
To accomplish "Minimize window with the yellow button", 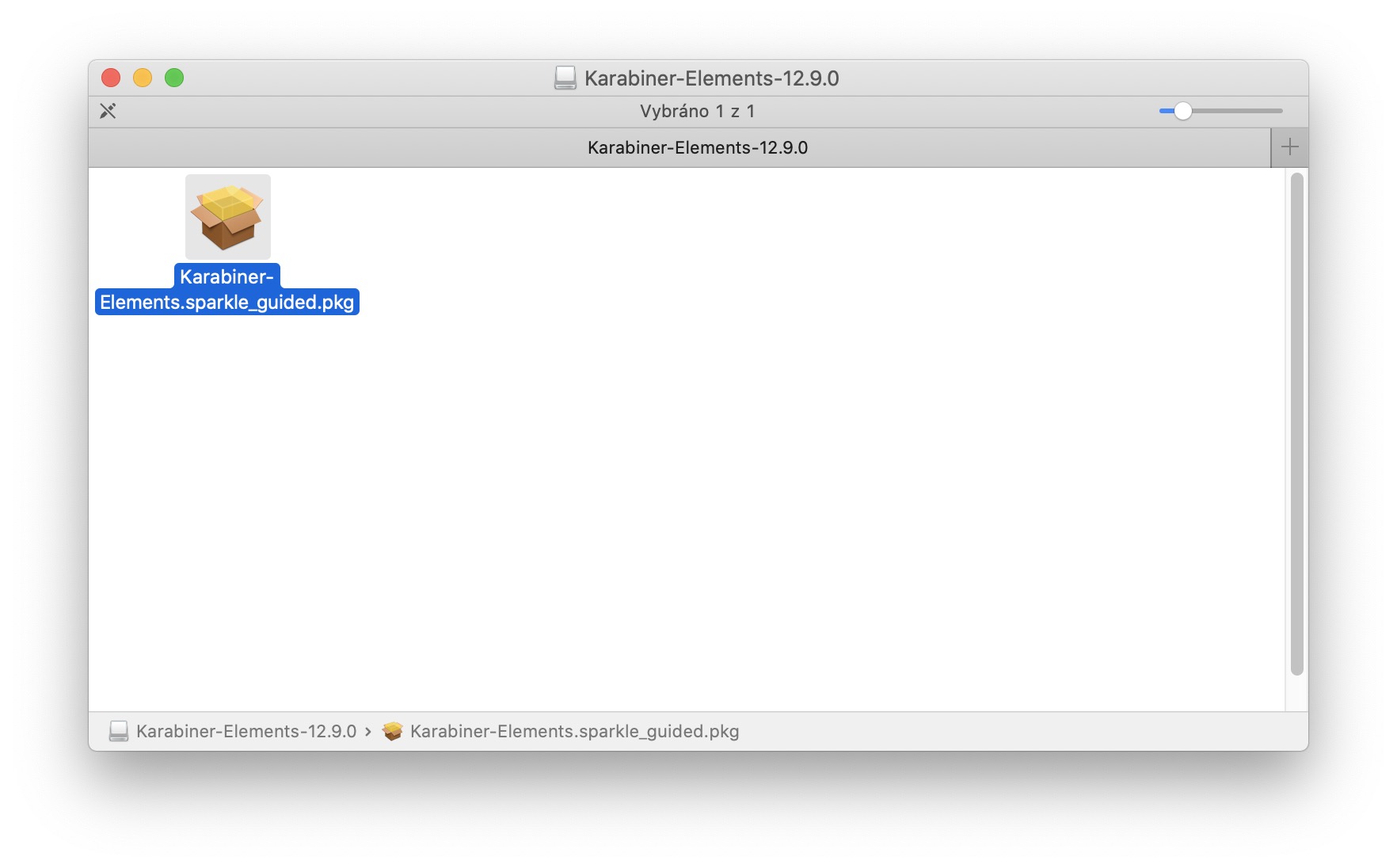I will point(143,78).
